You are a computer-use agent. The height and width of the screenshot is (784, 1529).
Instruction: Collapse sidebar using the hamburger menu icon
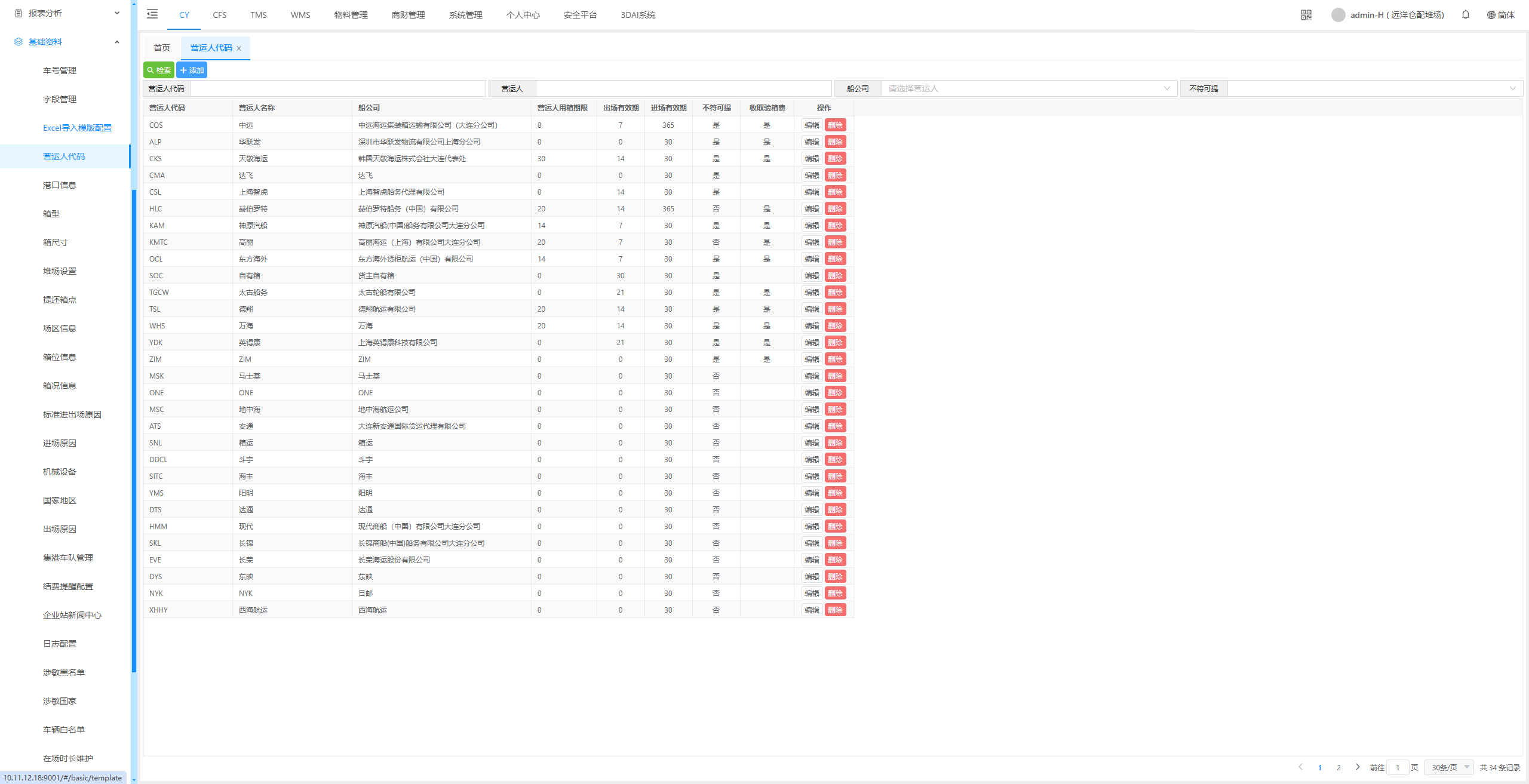tap(152, 14)
